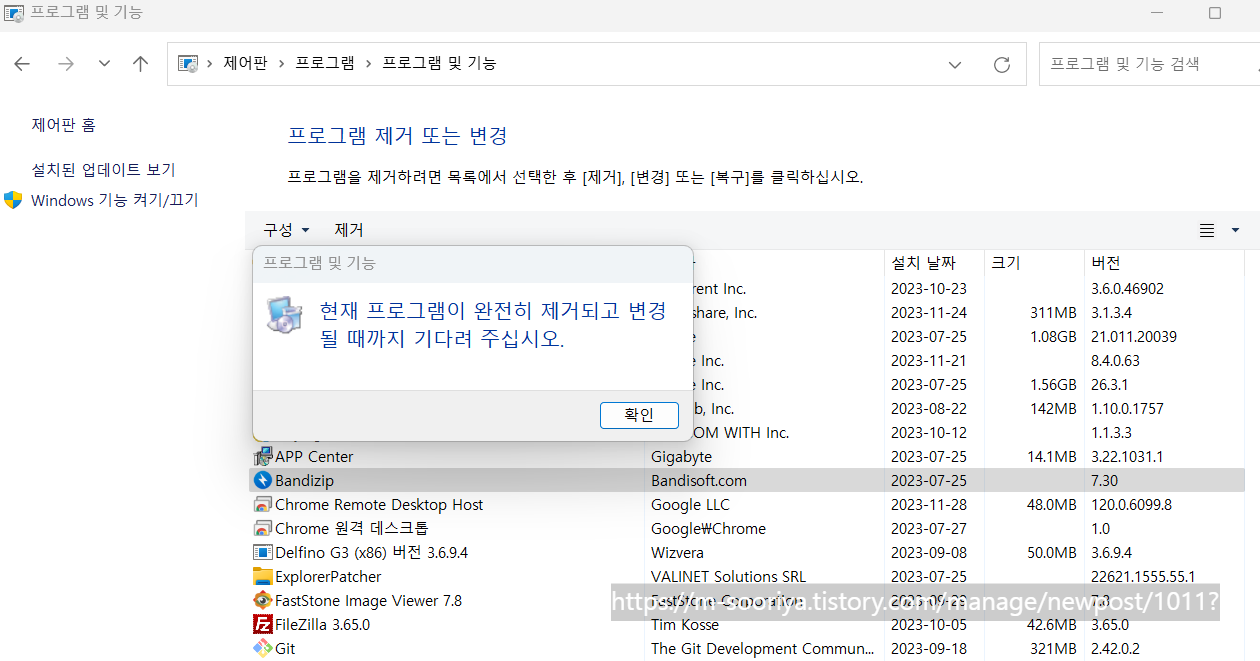The height and width of the screenshot is (661, 1260).
Task: Click the Wizvera publisher cell
Action: [x=677, y=553]
